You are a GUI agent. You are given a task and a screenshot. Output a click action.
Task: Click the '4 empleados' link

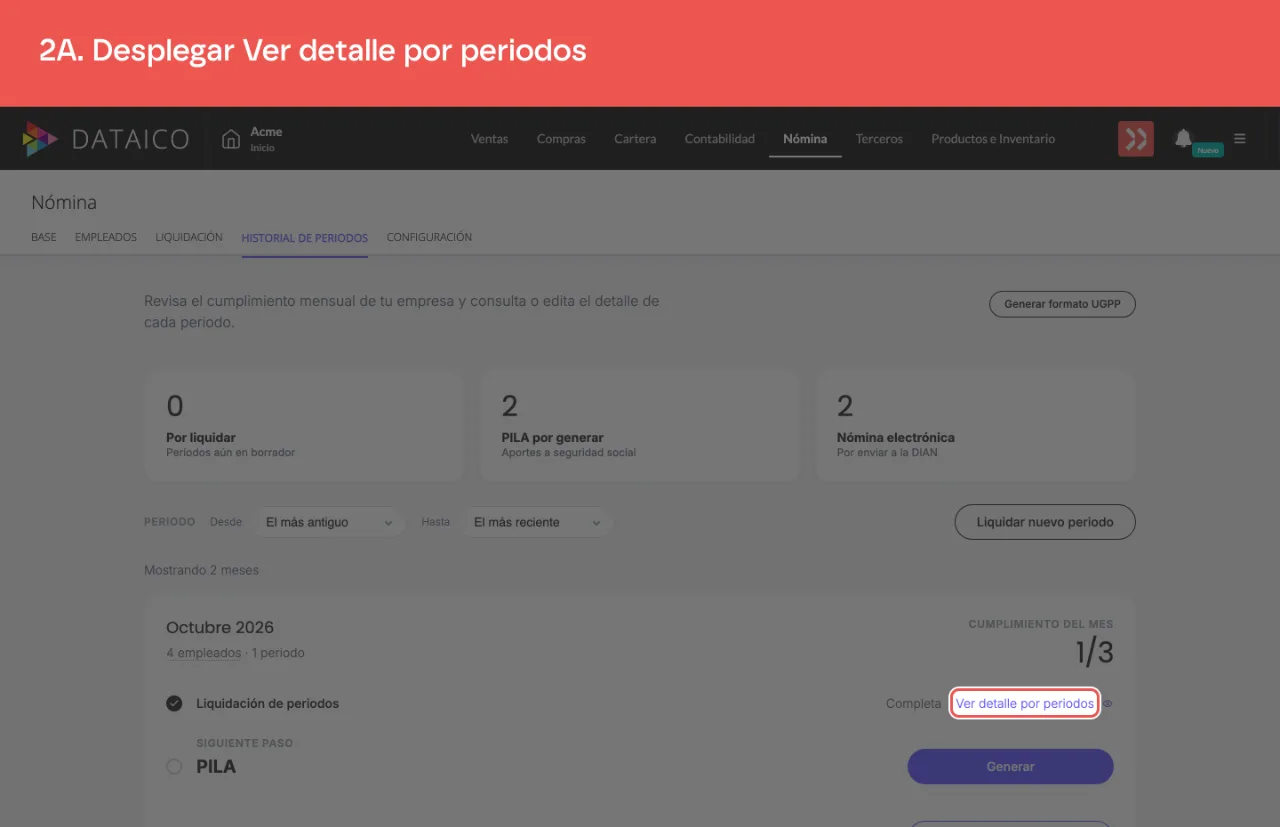[204, 653]
